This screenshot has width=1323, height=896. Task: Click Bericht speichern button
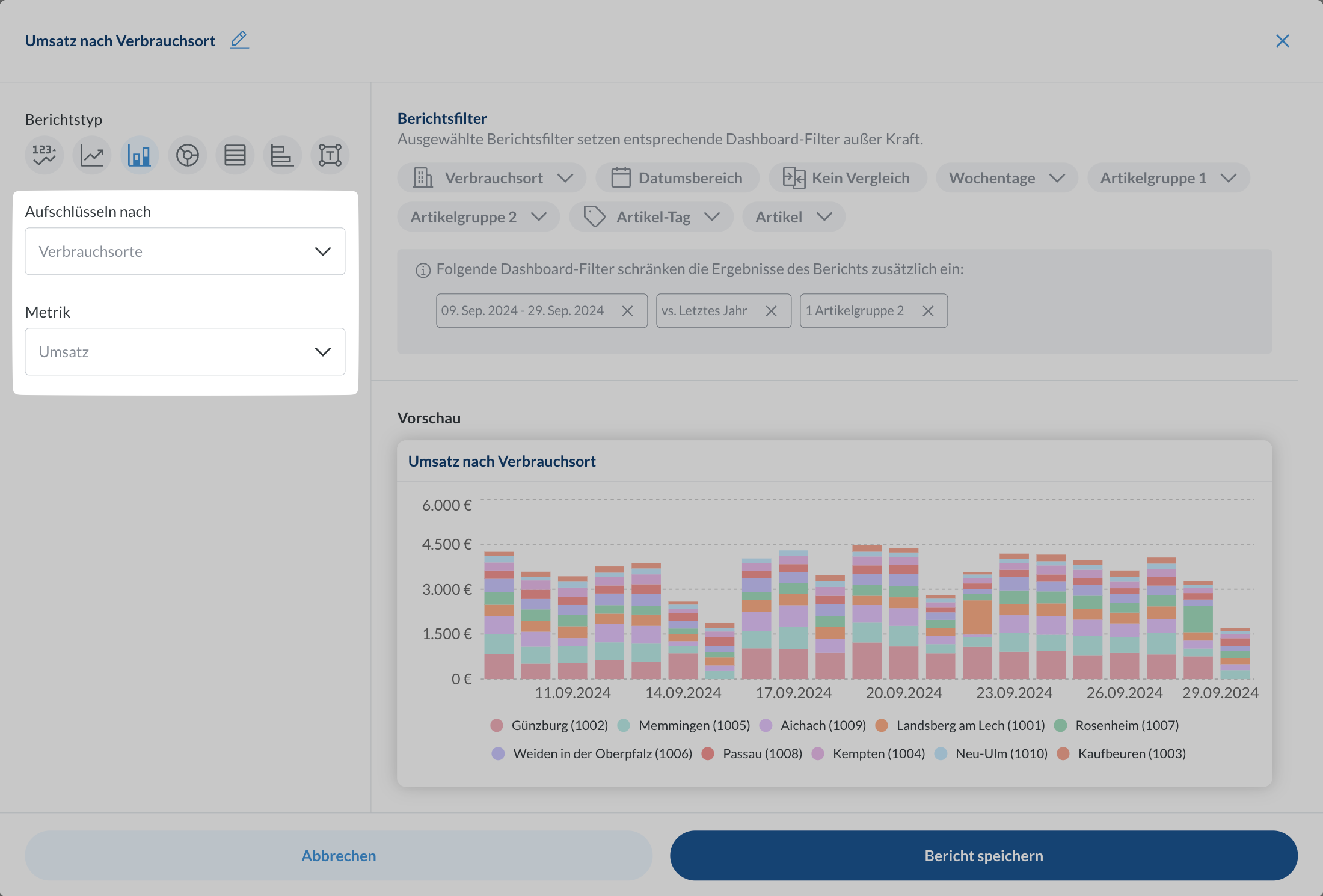tap(983, 856)
